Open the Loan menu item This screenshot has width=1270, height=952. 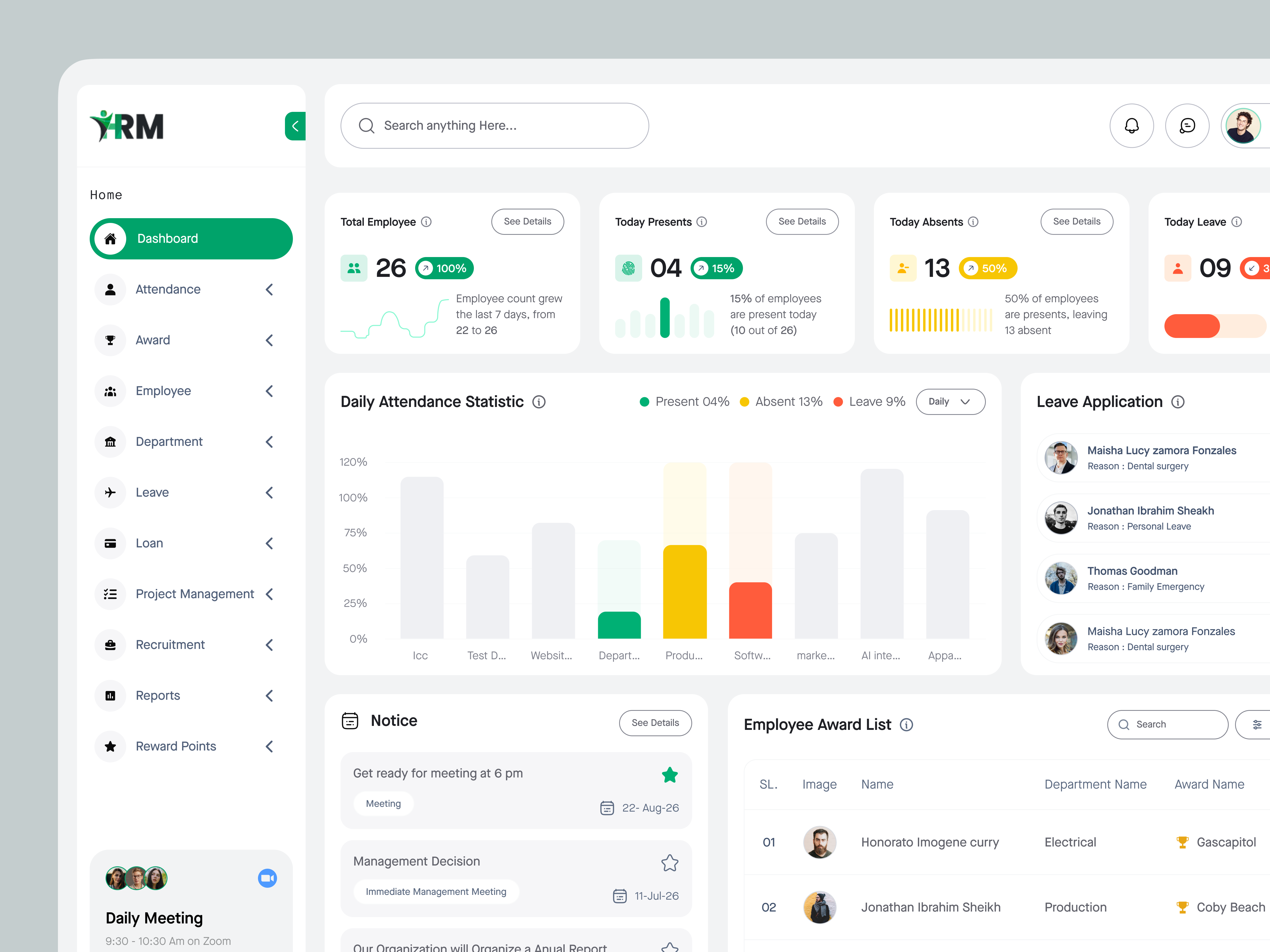pos(191,543)
